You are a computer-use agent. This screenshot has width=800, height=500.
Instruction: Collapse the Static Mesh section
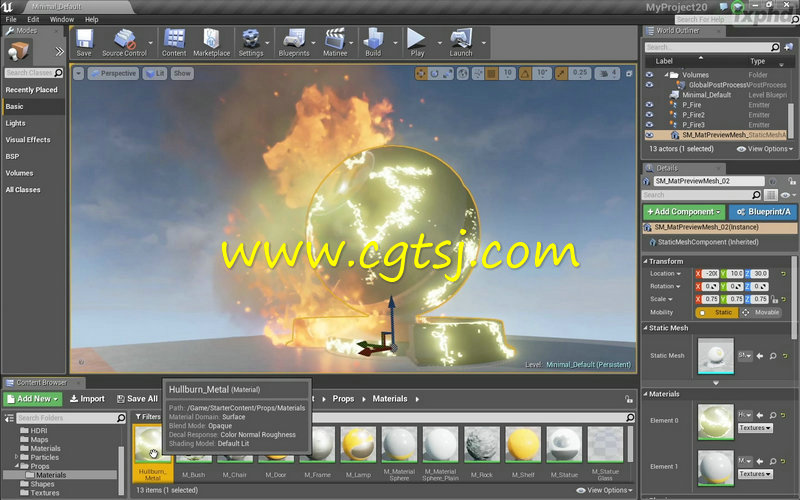[x=646, y=328]
